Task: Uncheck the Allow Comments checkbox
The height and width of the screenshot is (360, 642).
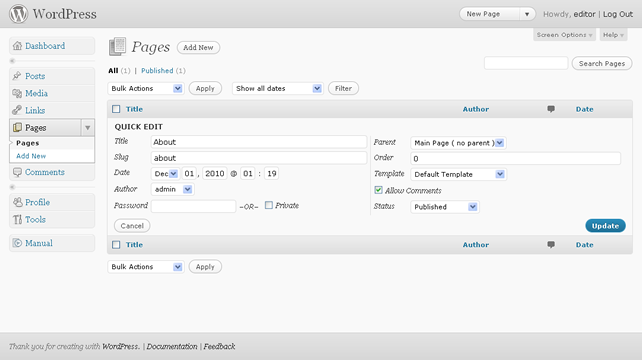Action: tap(378, 190)
